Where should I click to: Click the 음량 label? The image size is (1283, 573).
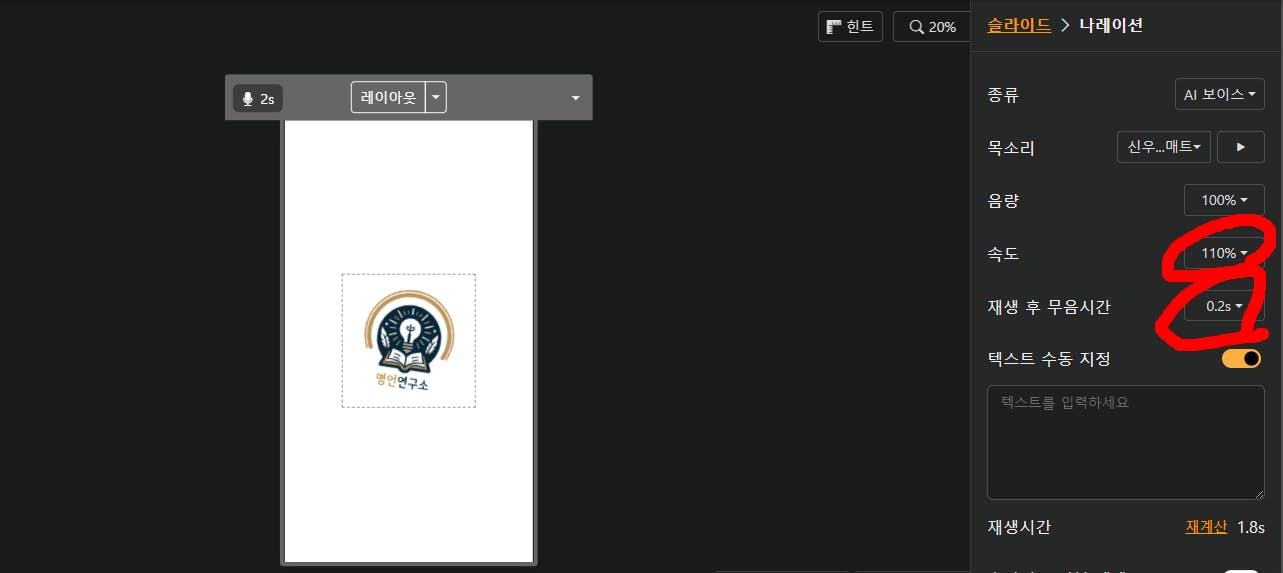pos(1003,201)
